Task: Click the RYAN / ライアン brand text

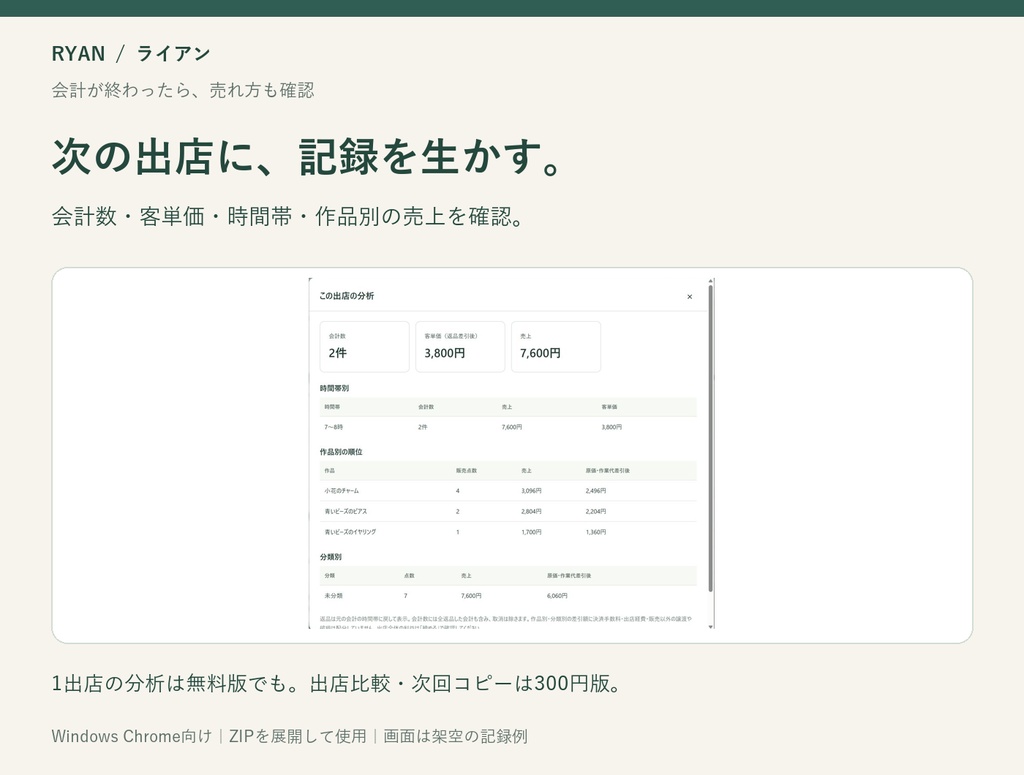Action: [131, 54]
